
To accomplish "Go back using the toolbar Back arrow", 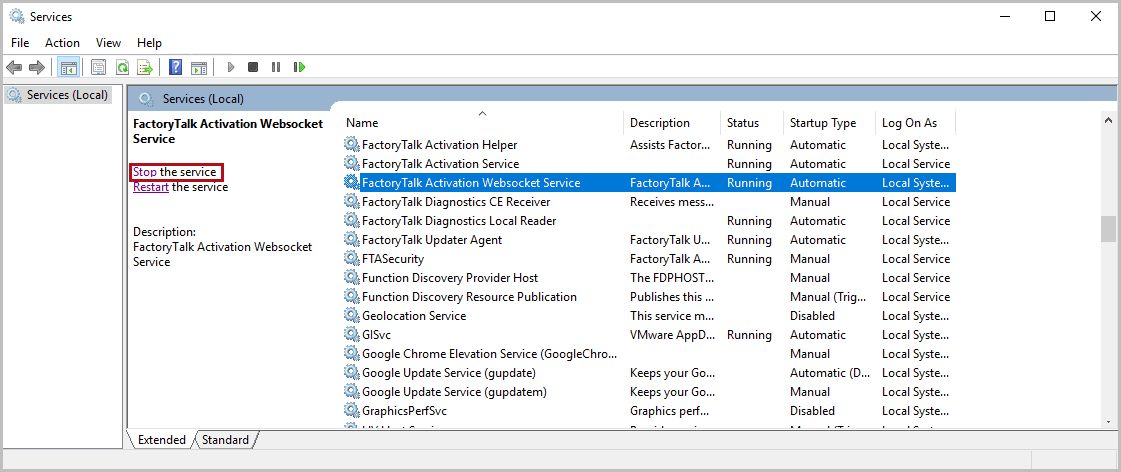I will coord(14,67).
